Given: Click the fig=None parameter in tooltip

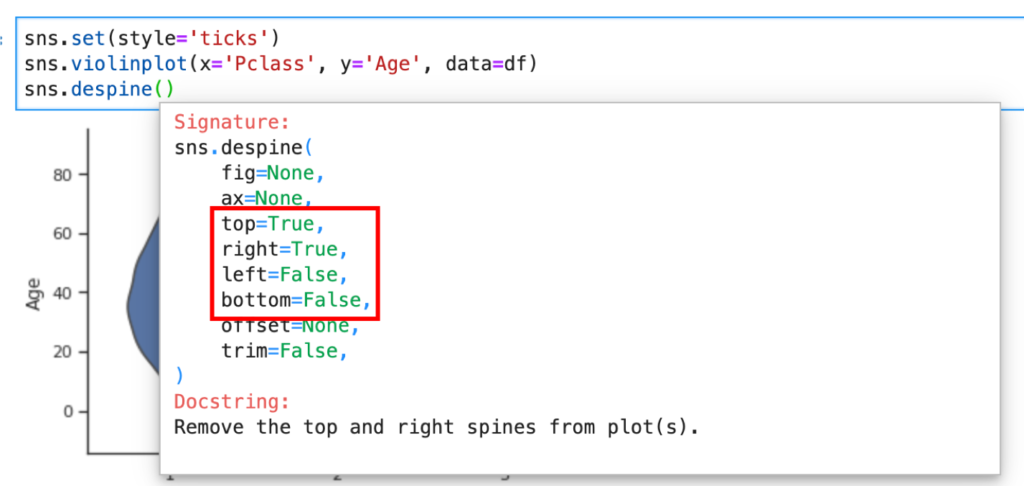Looking at the screenshot, I should (x=273, y=172).
